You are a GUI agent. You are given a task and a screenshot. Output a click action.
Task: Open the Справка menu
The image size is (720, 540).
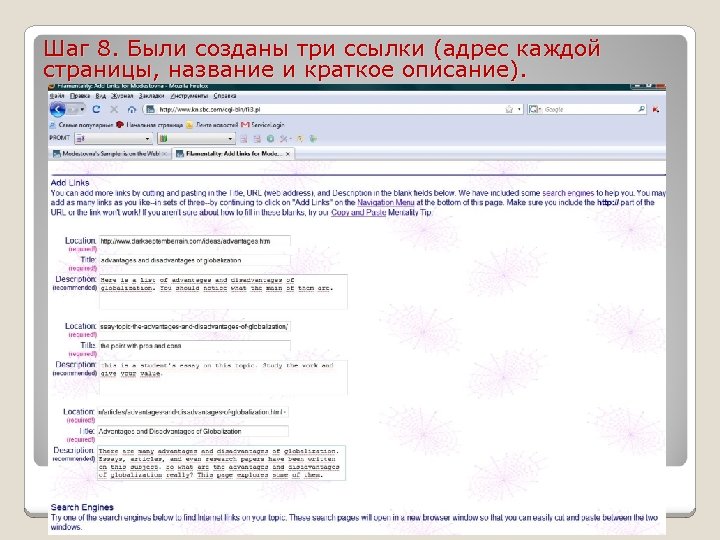225,96
